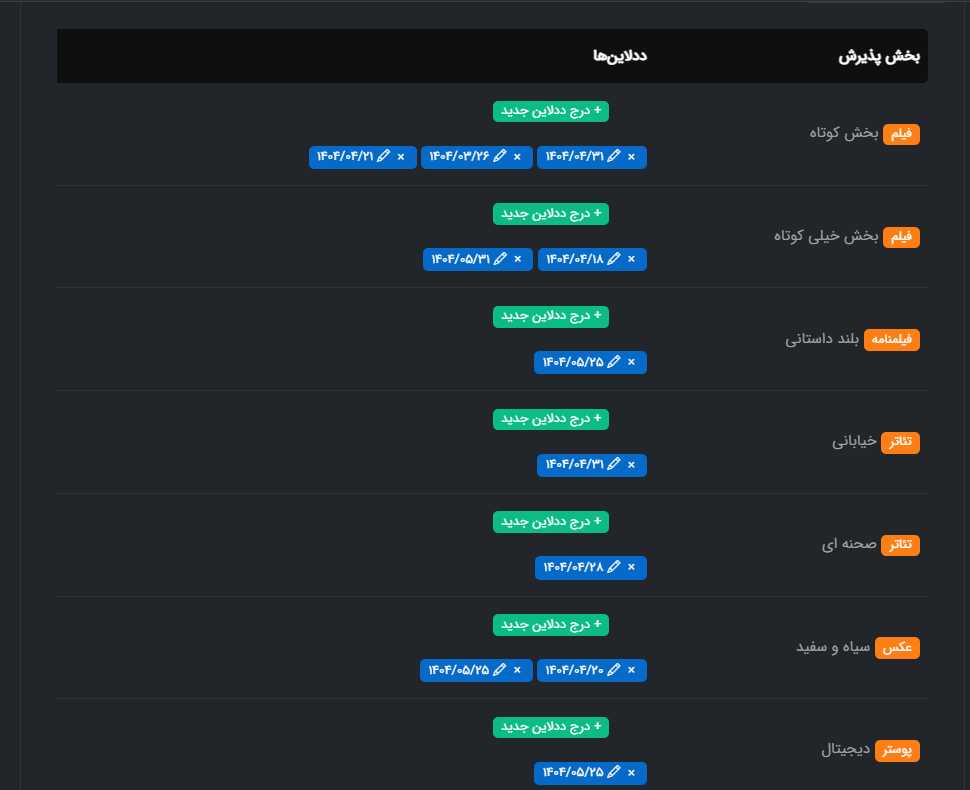Delete the 1404/04/21 deadline using its x

click(x=401, y=157)
